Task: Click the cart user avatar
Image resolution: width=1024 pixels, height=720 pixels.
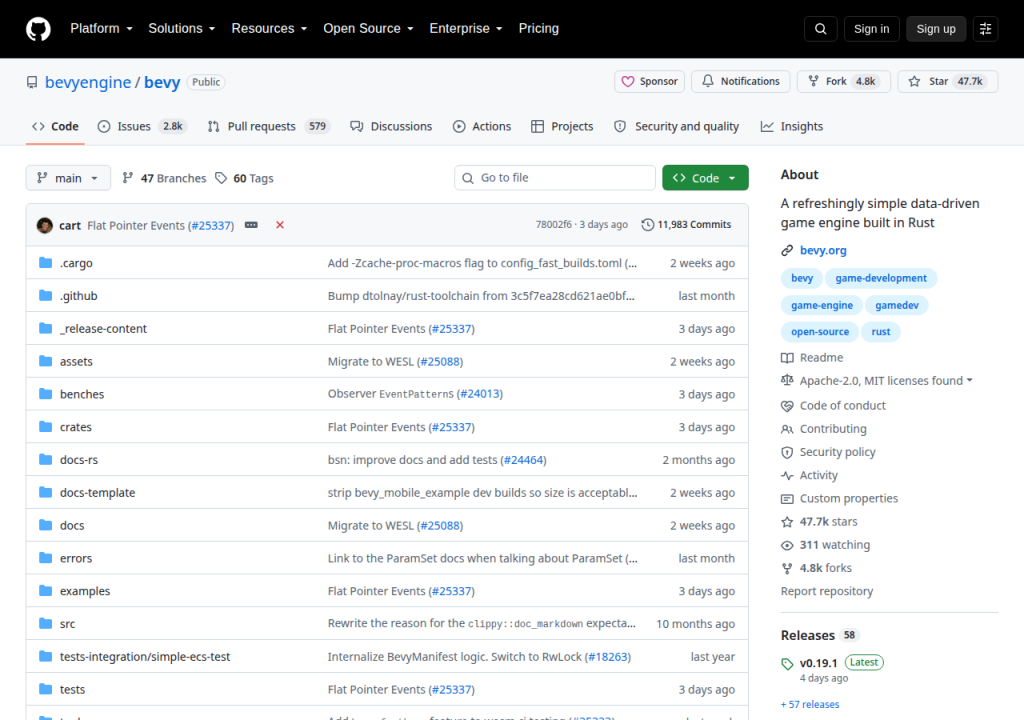Action: pos(45,225)
